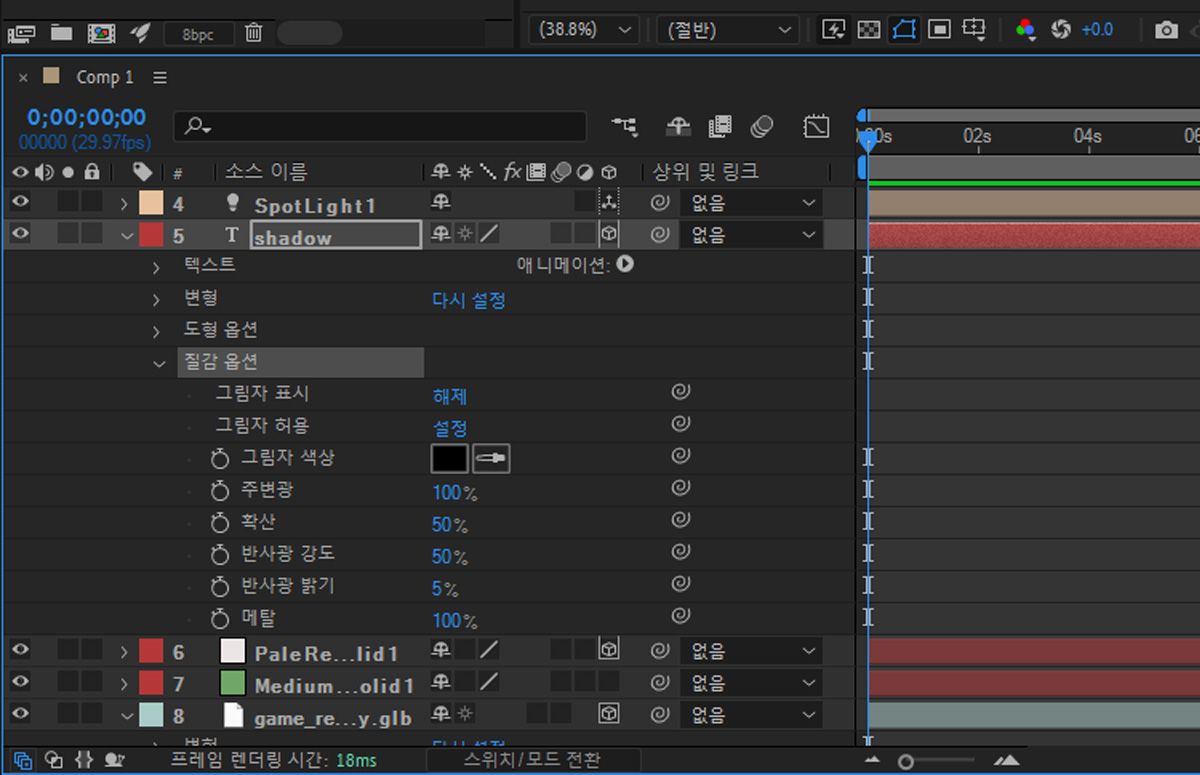Expand the 변형 property group under shadow
Viewport: 1200px width, 775px height.
[157, 299]
